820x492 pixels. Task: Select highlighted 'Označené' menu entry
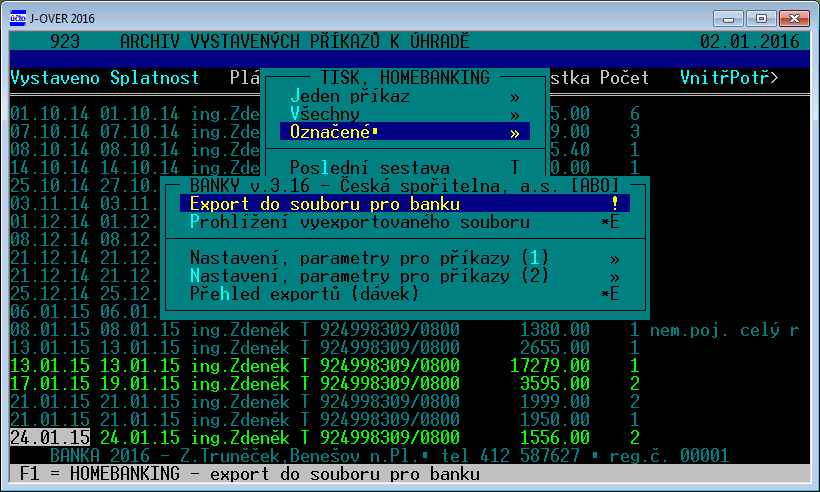click(x=405, y=132)
